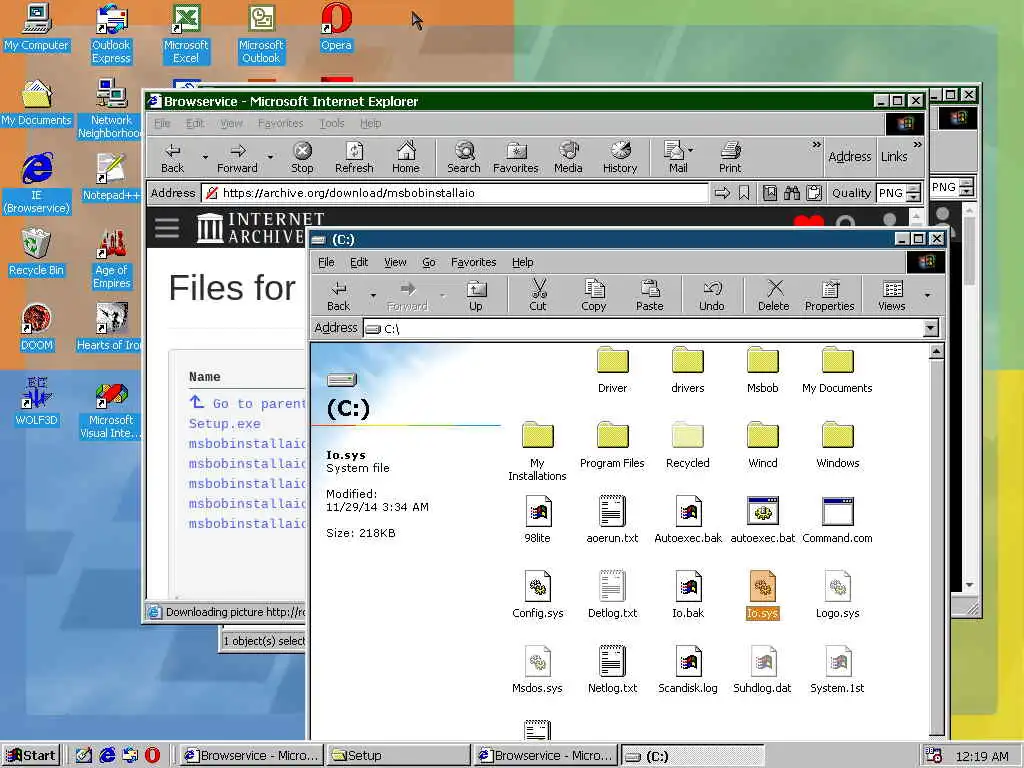Screen dimensions: 1024x768
Task: Select the Recycle Bin desktop icon
Action: pos(37,253)
